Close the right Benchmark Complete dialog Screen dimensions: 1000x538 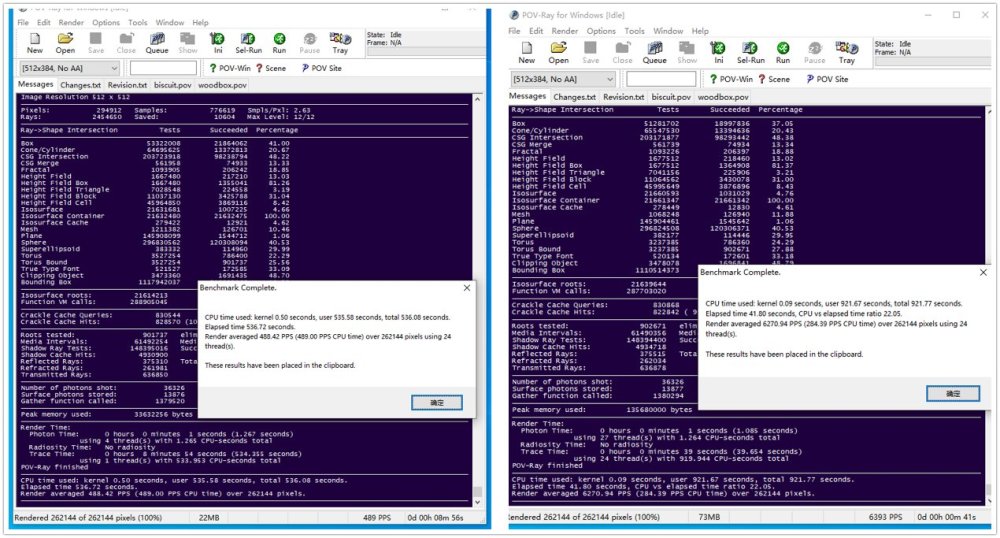point(983,272)
